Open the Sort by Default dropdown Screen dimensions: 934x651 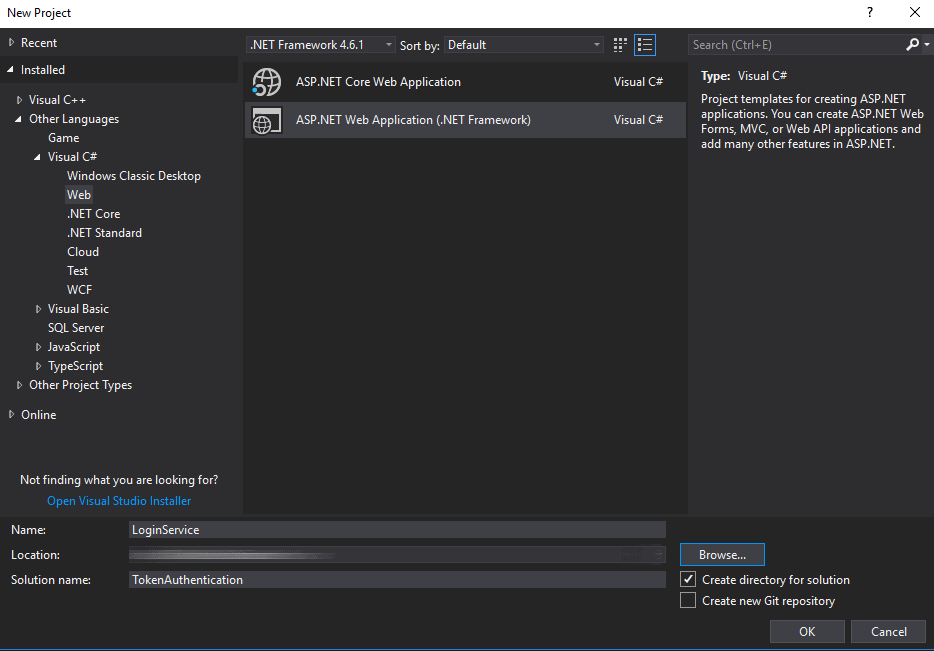(523, 45)
